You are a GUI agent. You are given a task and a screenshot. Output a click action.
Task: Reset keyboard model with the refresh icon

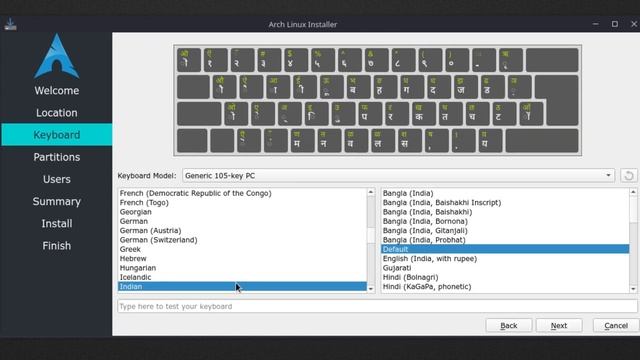(629, 176)
